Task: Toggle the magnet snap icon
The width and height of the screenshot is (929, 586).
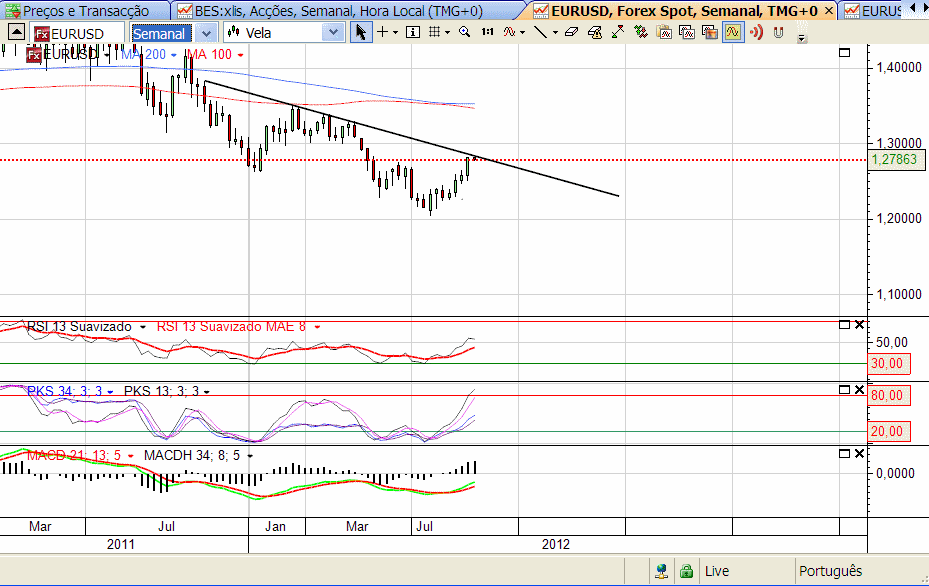Action: (779, 32)
